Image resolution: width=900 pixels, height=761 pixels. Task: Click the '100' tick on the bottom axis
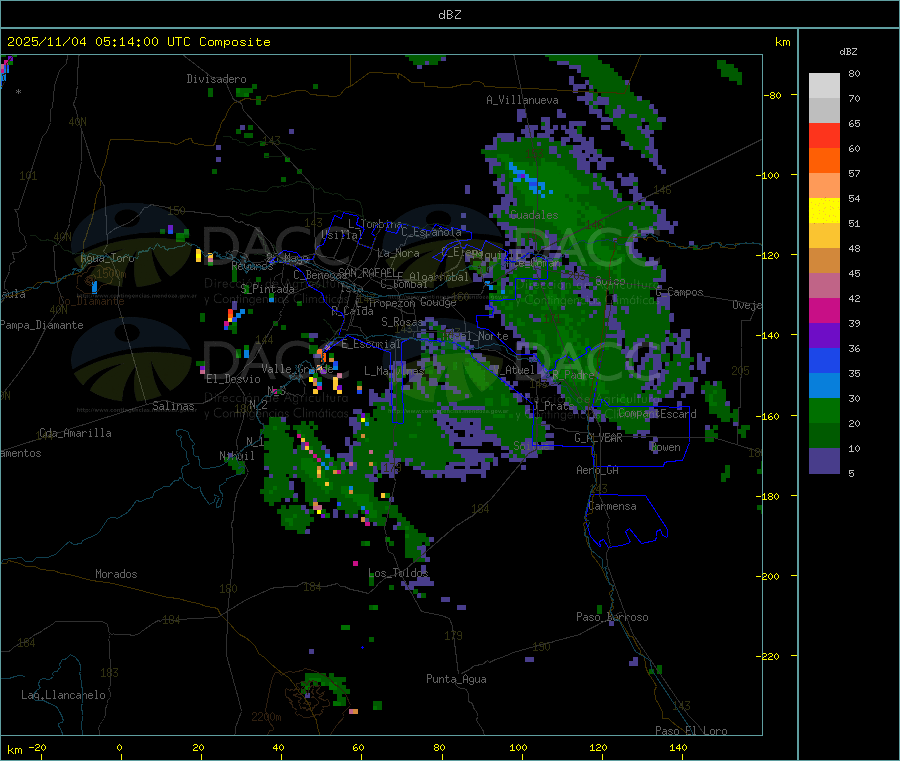pyautogui.click(x=518, y=748)
